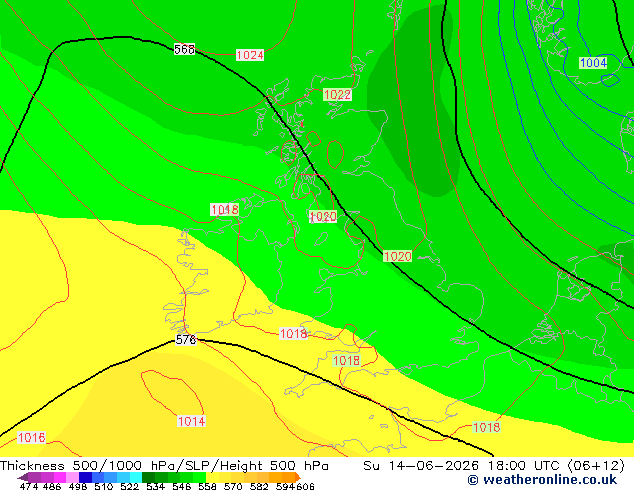Pick the bright green legend swatch before 558
The image size is (634, 490).
[199, 477]
